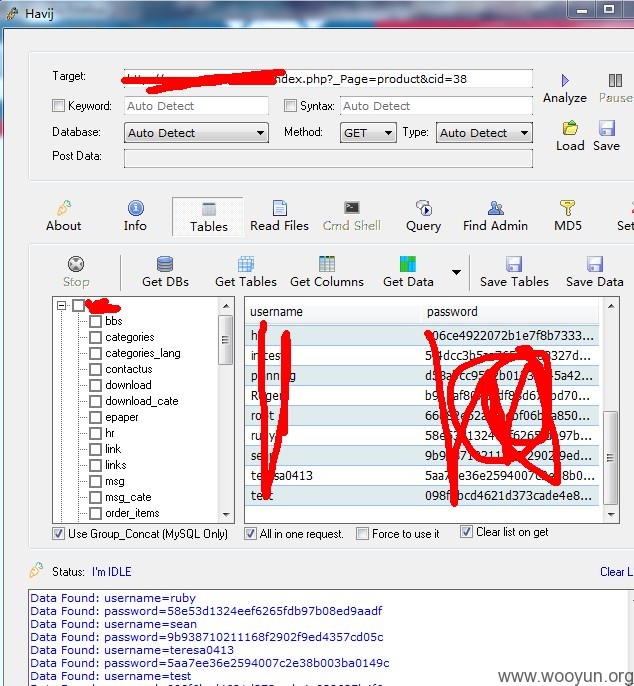This screenshot has width=634, height=686.
Task: Check the bbs table checkbox
Action: click(x=95, y=321)
